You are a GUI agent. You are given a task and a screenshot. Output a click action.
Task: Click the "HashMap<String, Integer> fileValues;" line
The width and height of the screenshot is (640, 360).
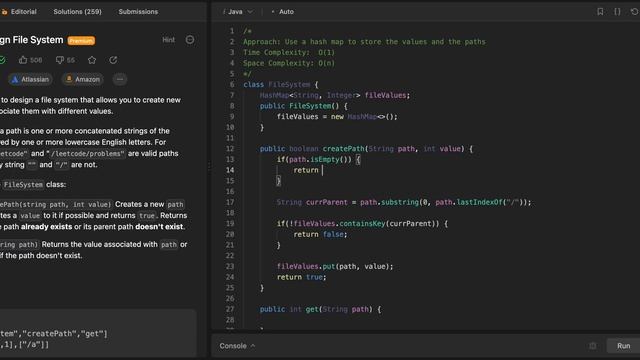pos(335,95)
